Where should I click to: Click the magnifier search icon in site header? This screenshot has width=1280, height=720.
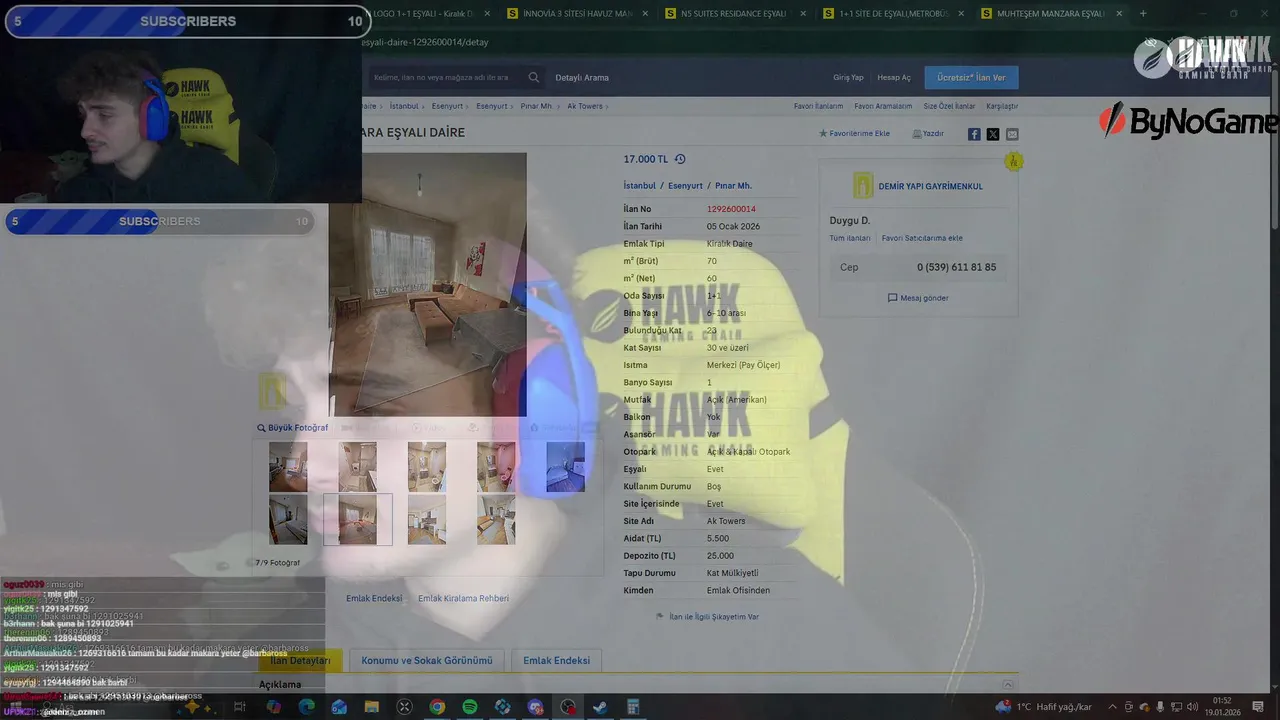[534, 77]
